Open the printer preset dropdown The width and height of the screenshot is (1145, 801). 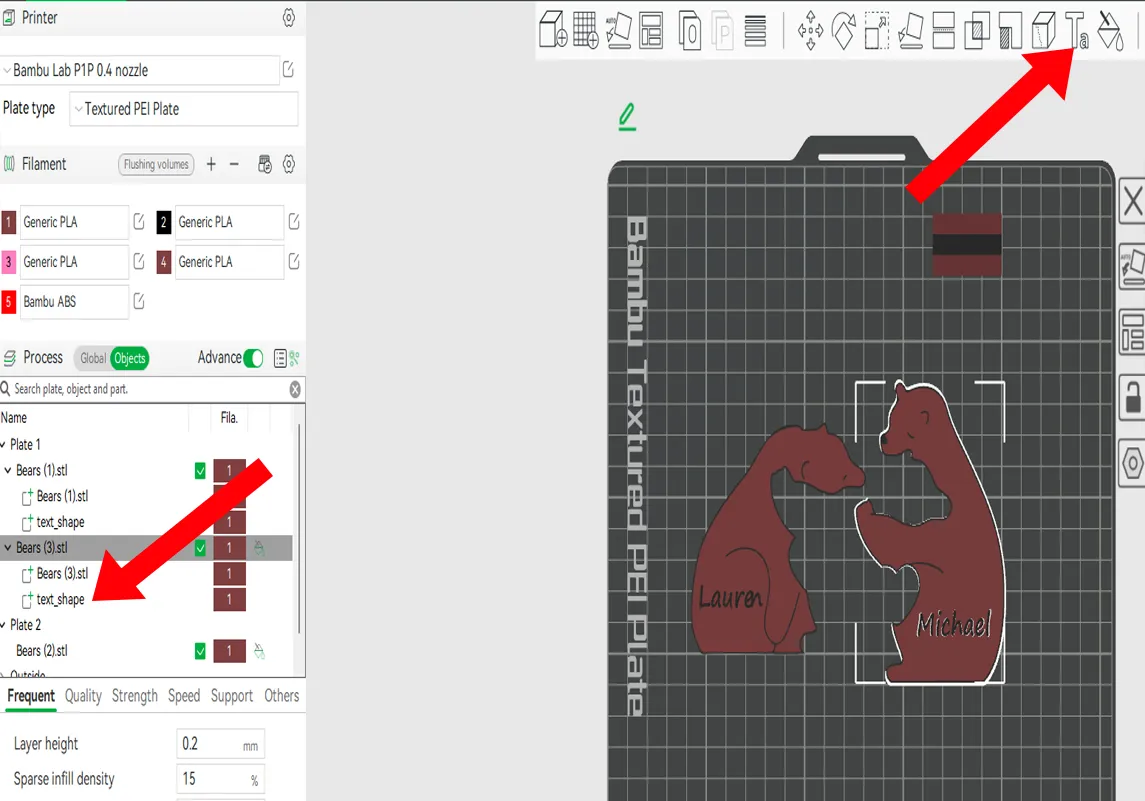pyautogui.click(x=140, y=70)
